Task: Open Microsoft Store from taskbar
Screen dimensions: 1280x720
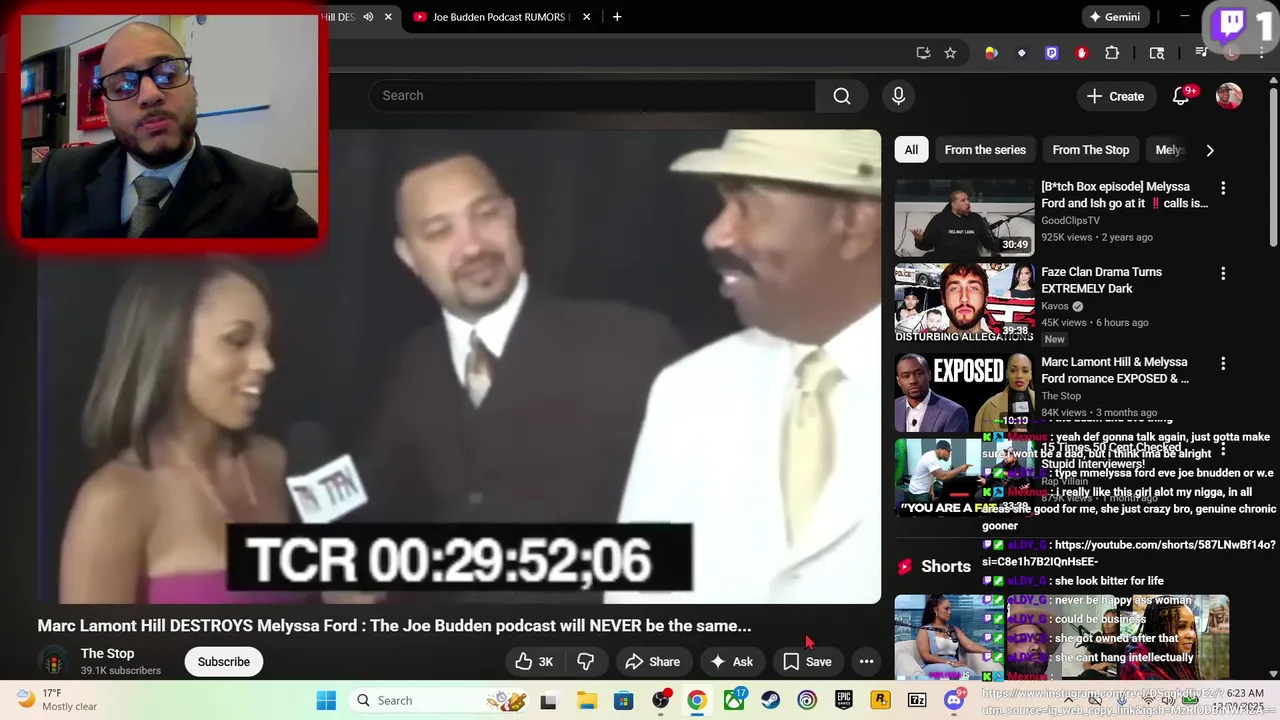Action: 623,701
